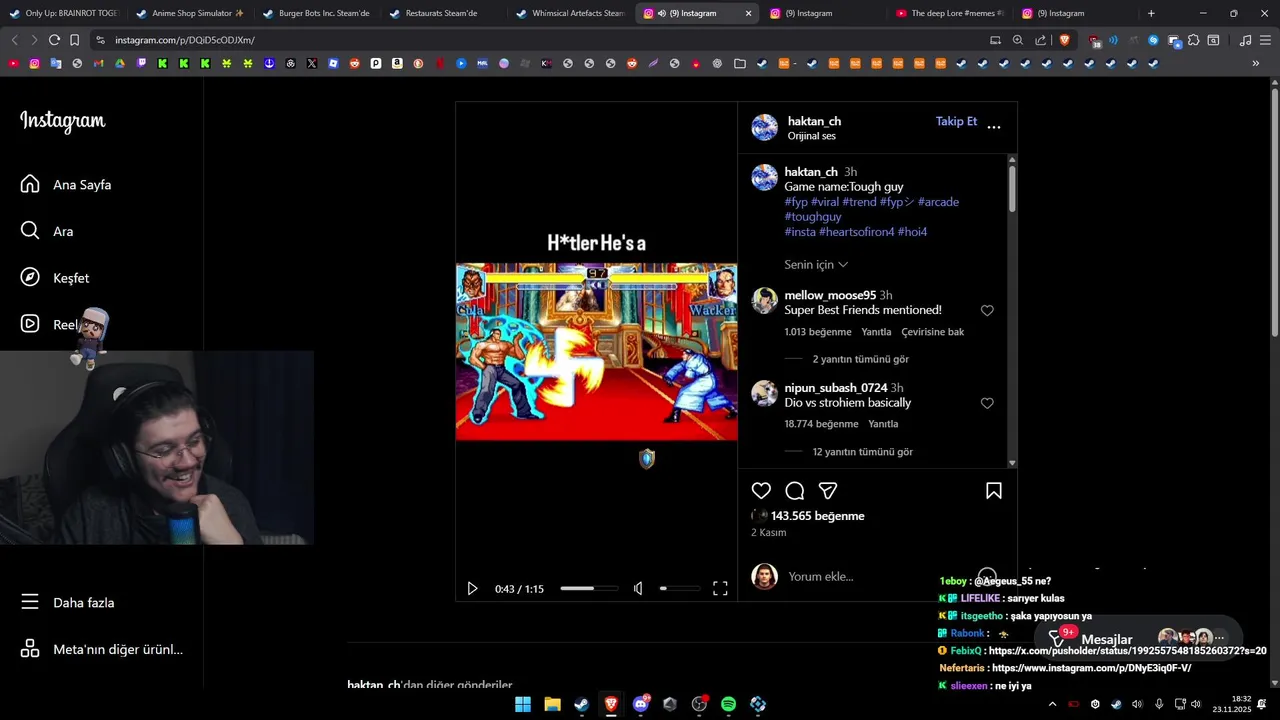Open the comment speech bubble icon
Viewport: 1280px width, 720px height.
(x=795, y=491)
